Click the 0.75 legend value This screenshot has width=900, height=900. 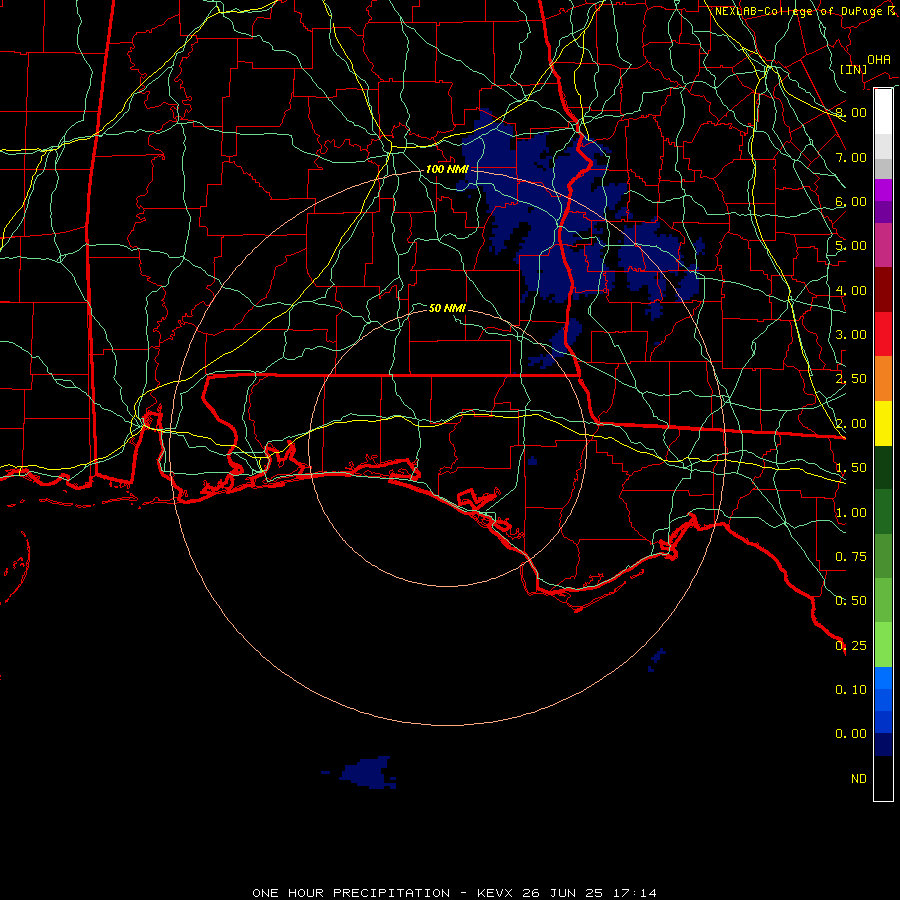point(851,557)
